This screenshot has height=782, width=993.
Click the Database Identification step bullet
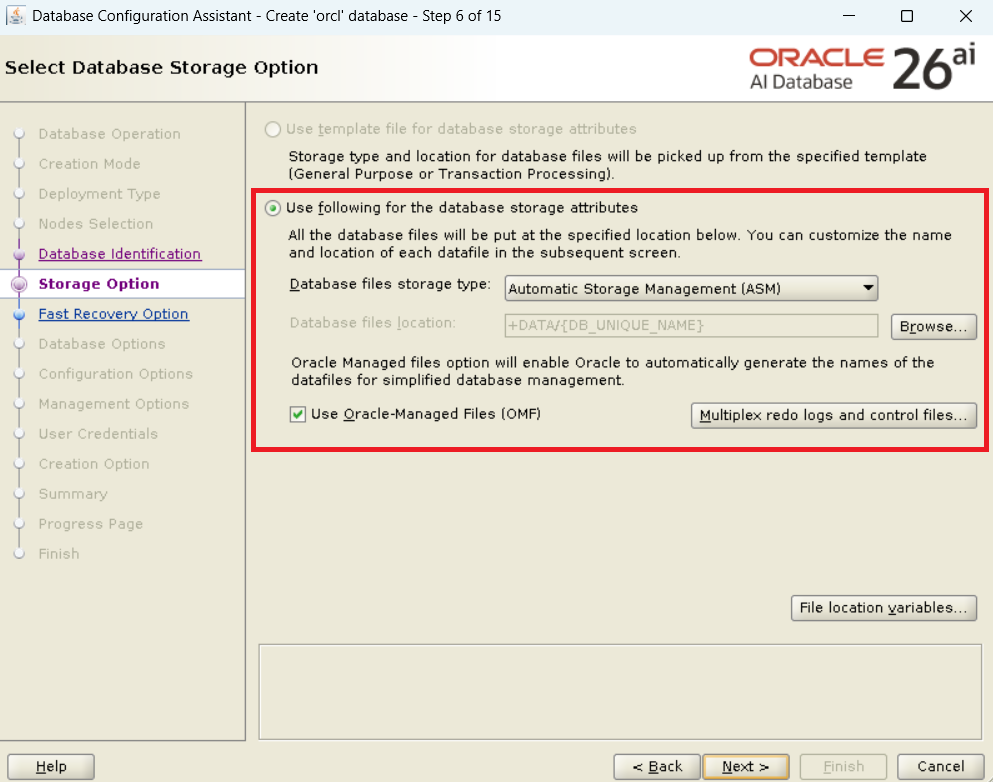point(18,254)
